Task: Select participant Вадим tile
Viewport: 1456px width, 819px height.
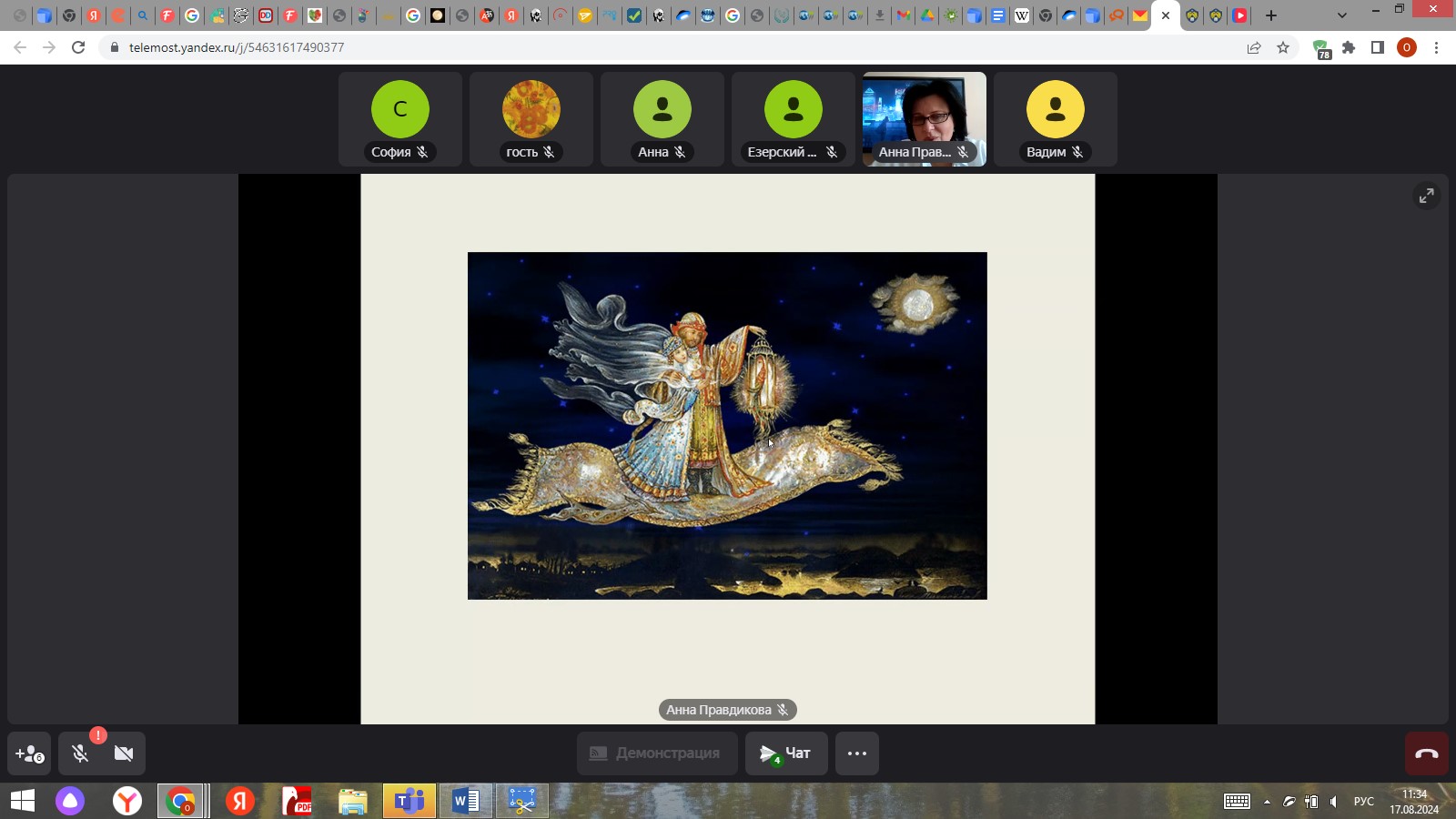Action: [1056, 119]
